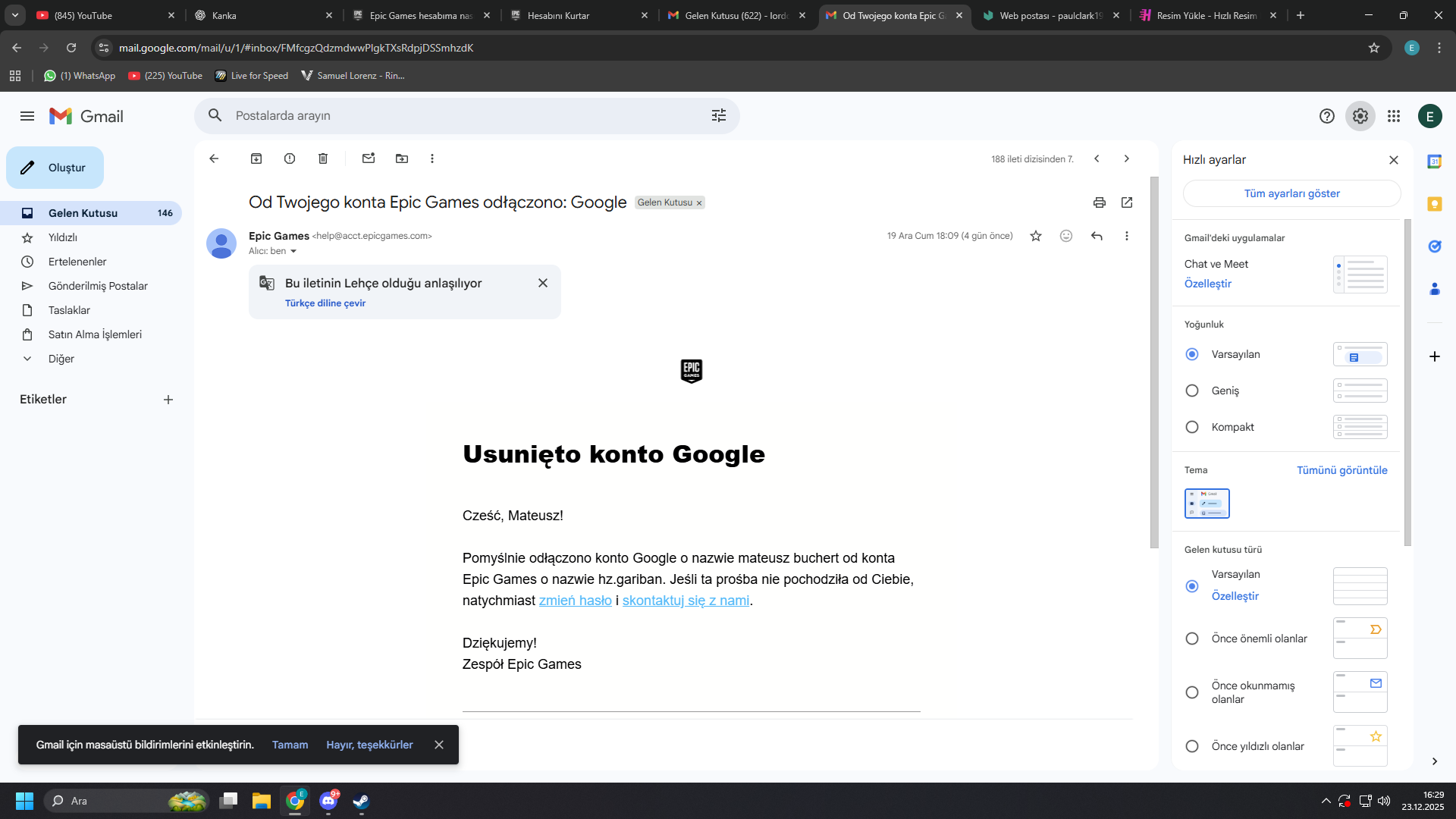The height and width of the screenshot is (819, 1456).
Task: Open more options for Epic Games message
Action: [1127, 236]
